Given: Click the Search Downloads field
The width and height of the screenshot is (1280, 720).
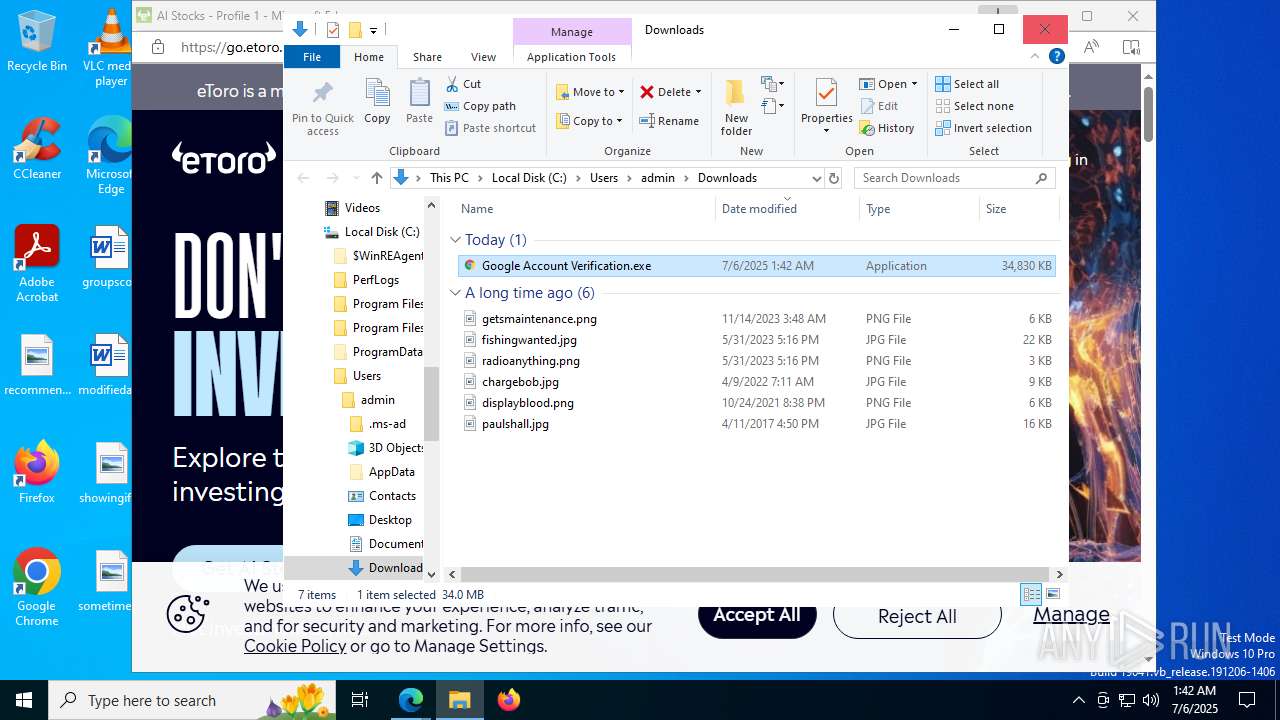Looking at the screenshot, I should point(955,178).
